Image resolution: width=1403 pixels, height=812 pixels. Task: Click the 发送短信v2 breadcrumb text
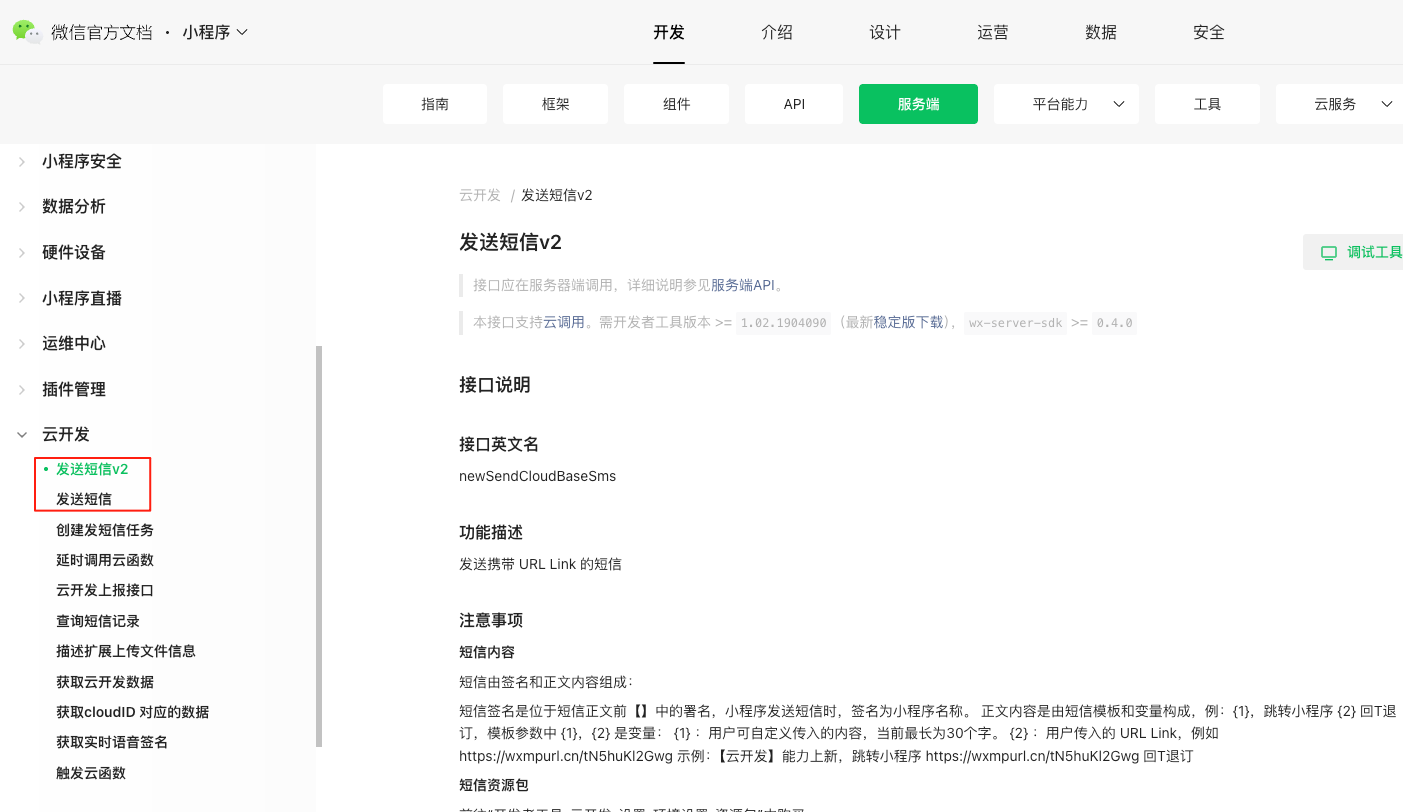557,195
